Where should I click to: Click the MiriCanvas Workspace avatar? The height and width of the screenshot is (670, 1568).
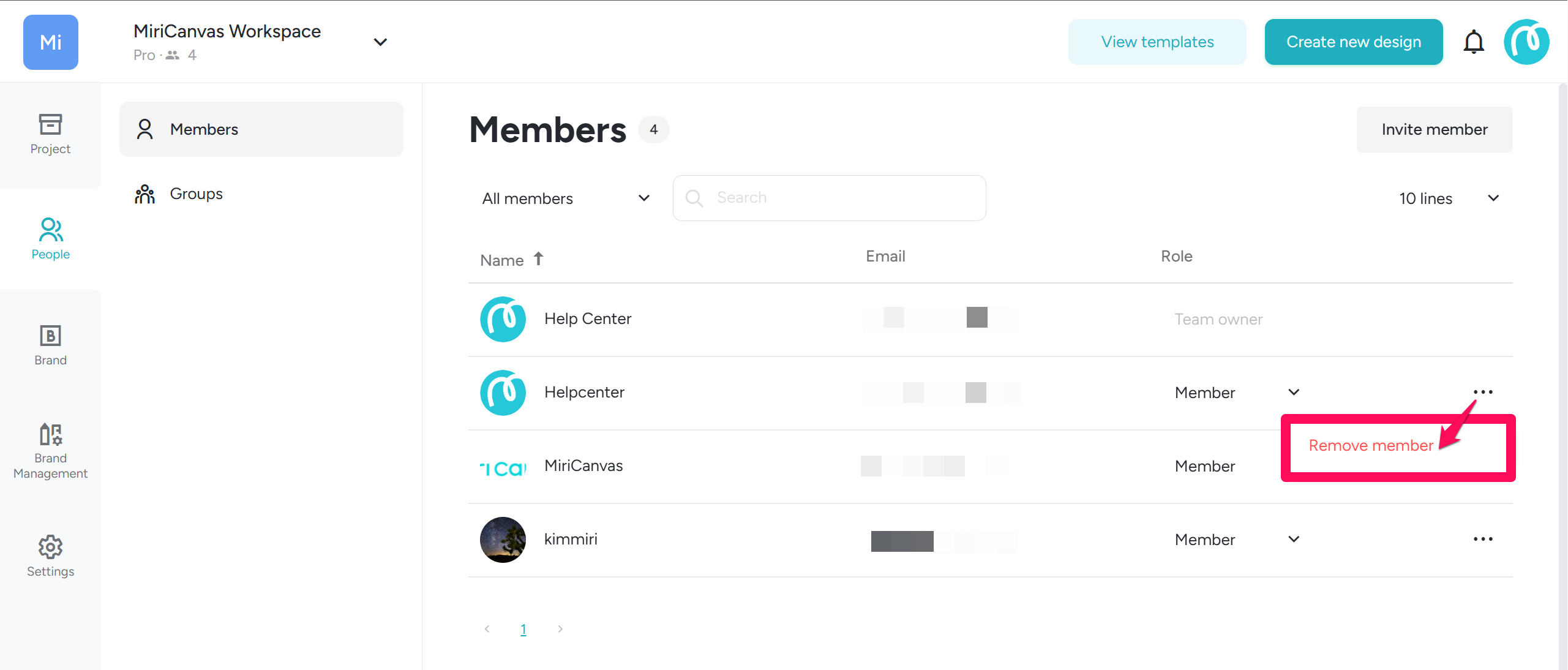click(50, 42)
